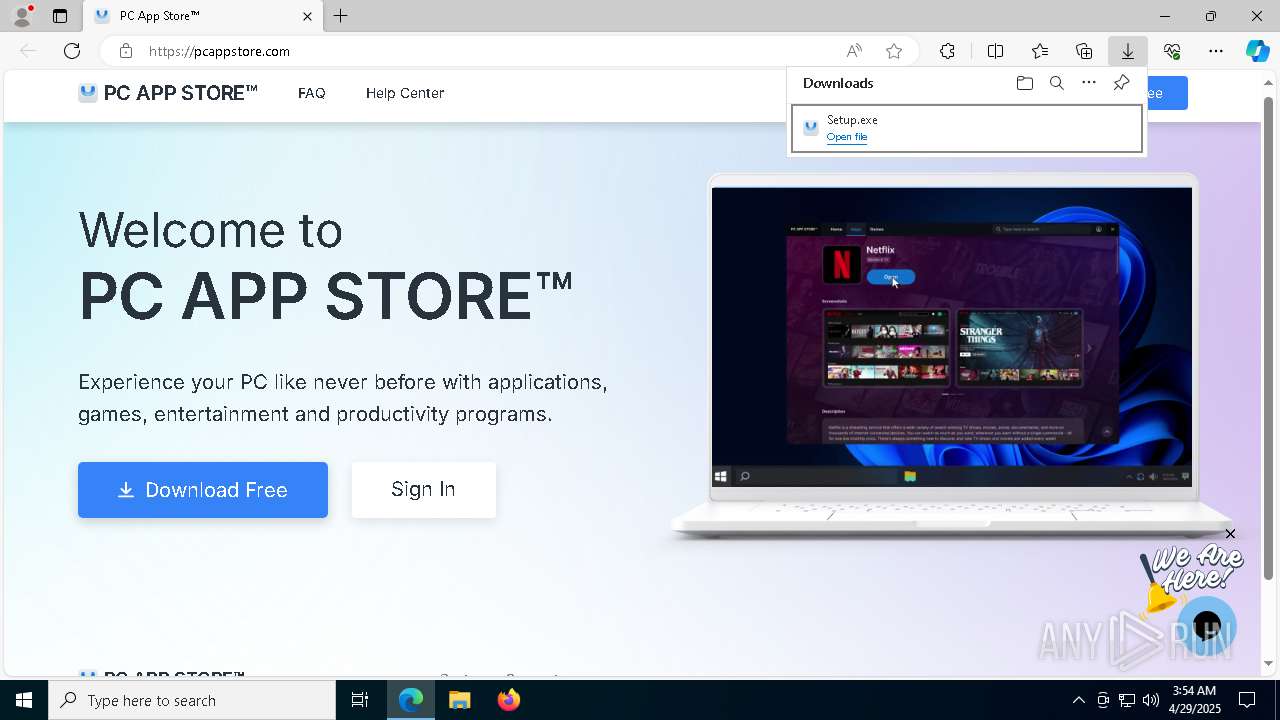Show hidden system tray icons

1078,700
